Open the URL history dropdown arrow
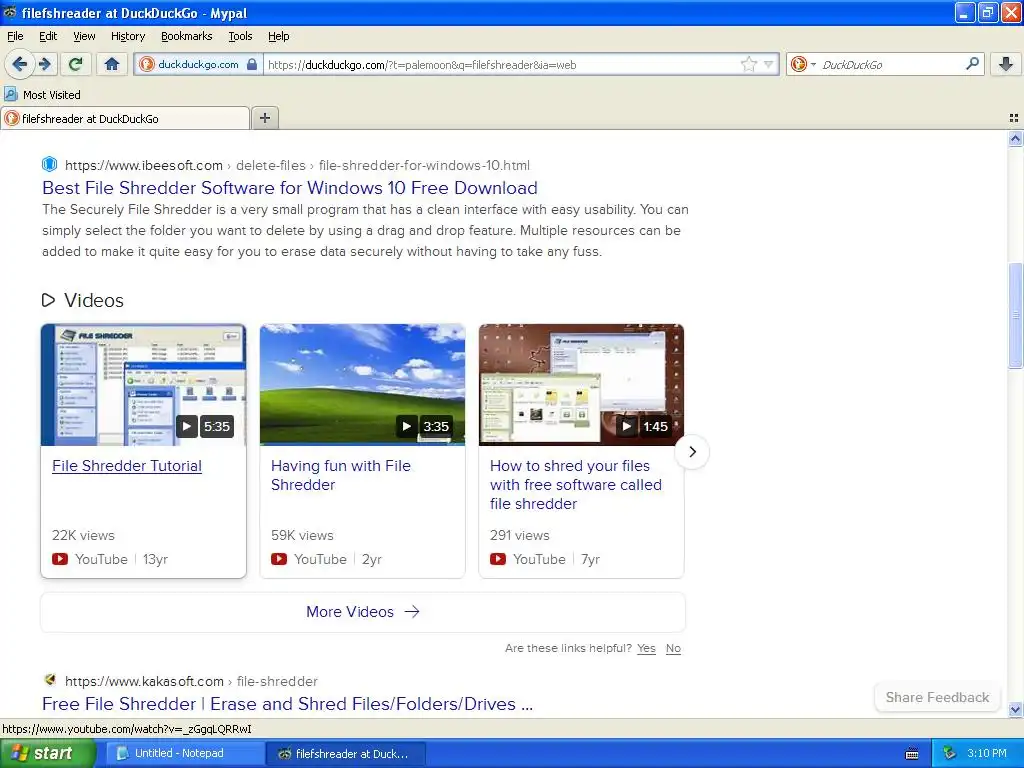 click(x=769, y=64)
